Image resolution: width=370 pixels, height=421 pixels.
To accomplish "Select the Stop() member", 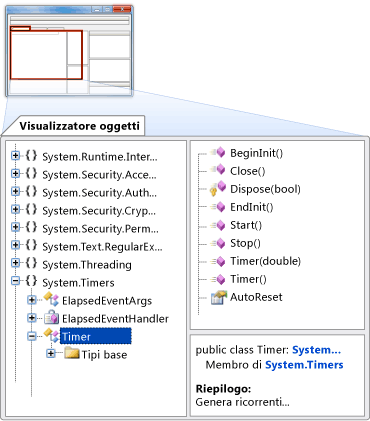I will click(245, 243).
